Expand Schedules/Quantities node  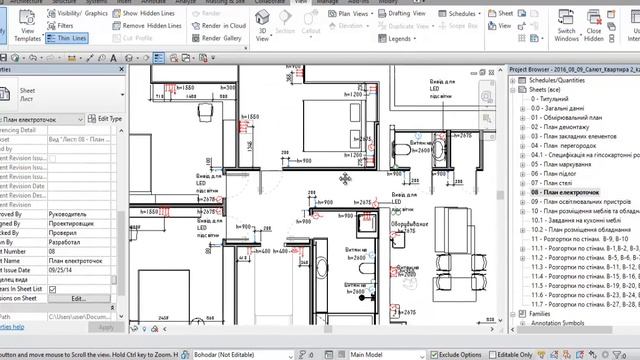[513, 80]
